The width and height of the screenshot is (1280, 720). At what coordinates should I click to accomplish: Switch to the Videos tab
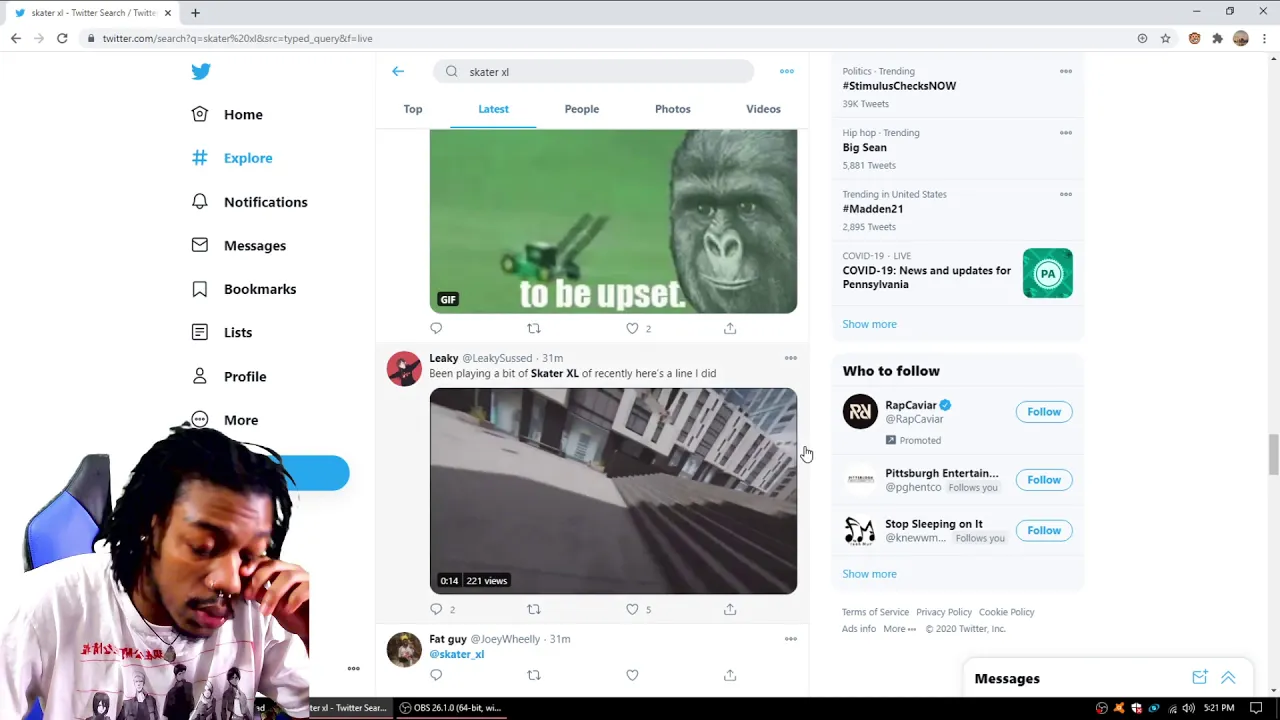point(763,109)
